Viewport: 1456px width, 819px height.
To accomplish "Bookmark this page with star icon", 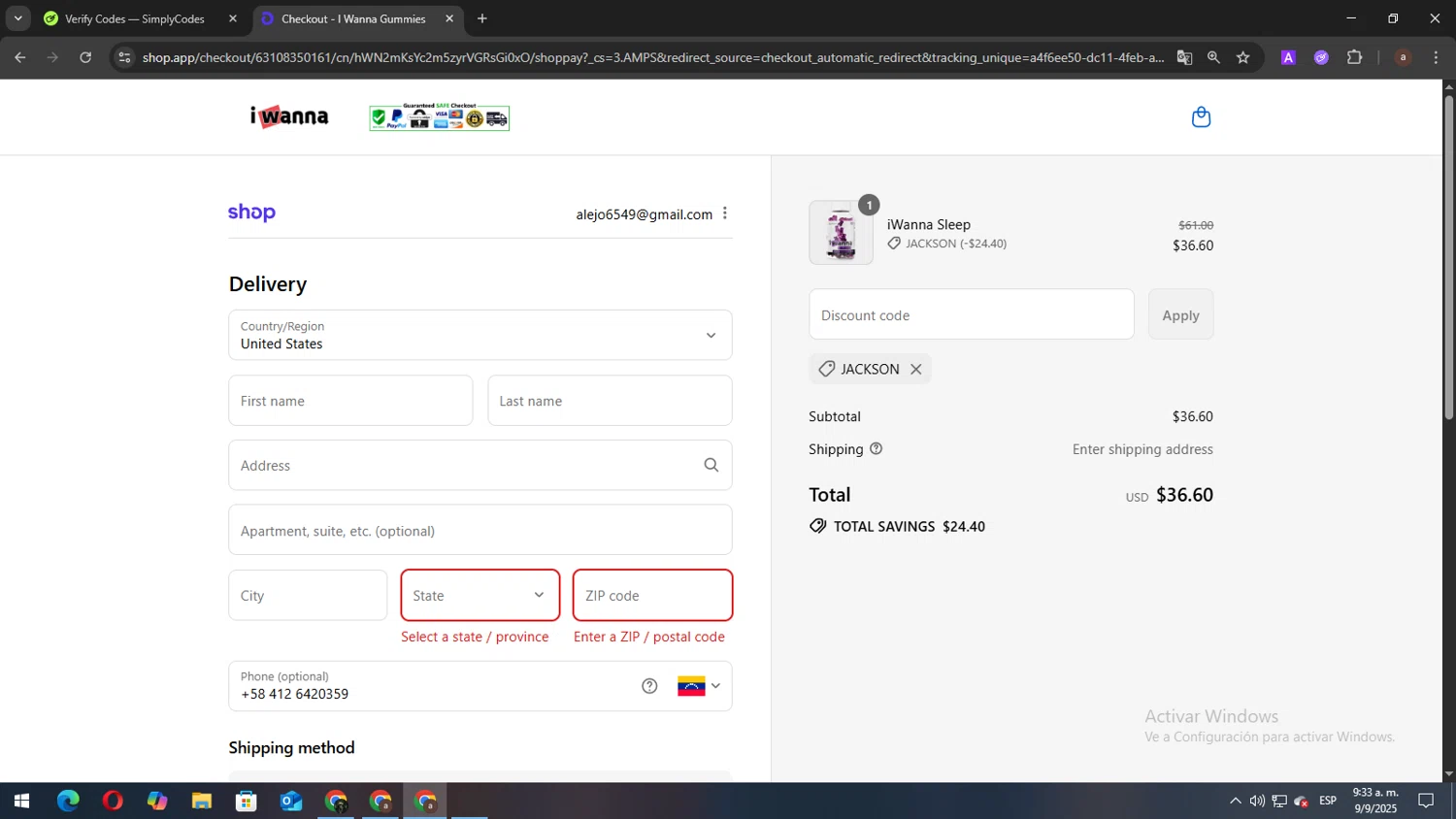I will coord(1242,57).
